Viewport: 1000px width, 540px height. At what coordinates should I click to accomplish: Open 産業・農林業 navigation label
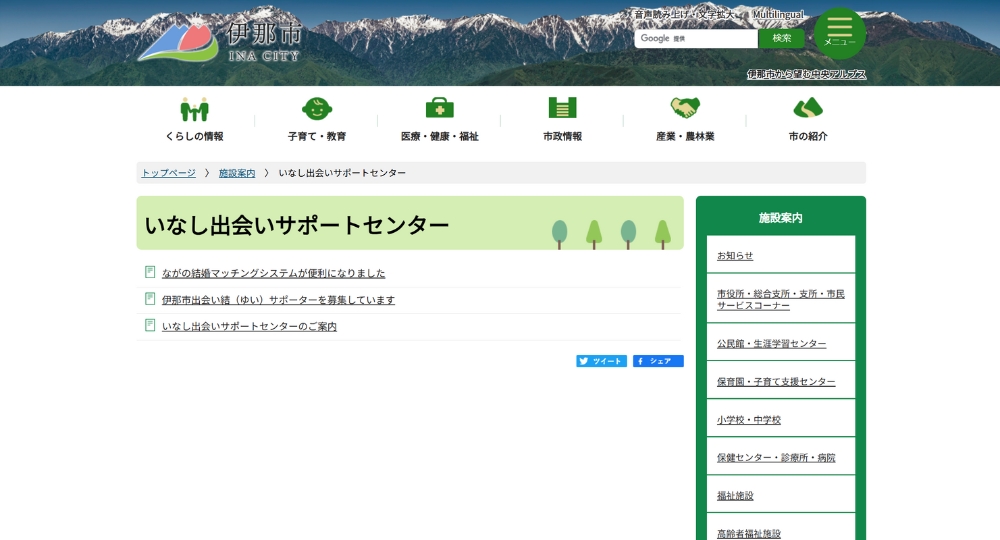point(685,136)
